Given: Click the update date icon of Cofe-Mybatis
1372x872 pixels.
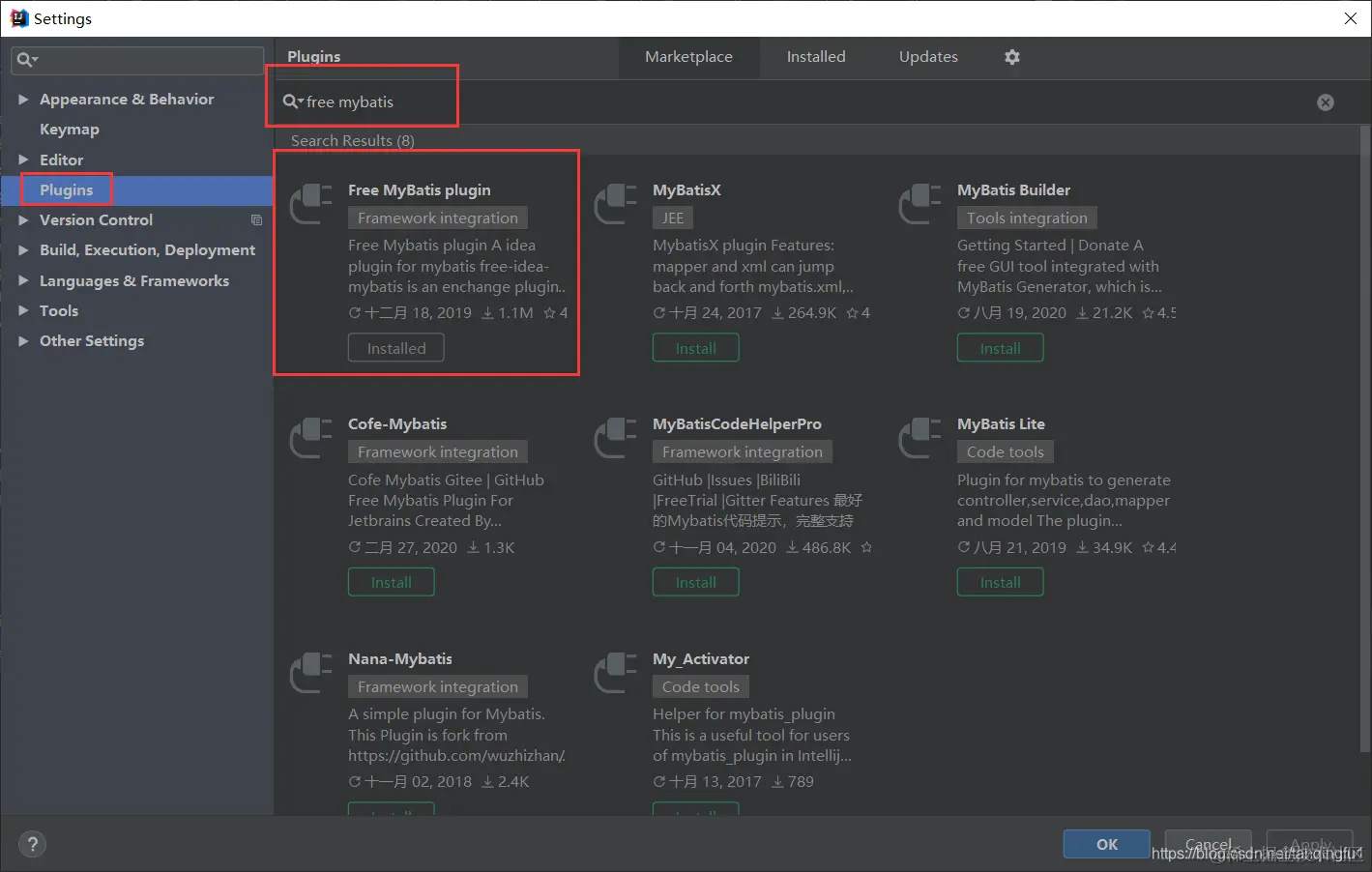Looking at the screenshot, I should (x=355, y=547).
